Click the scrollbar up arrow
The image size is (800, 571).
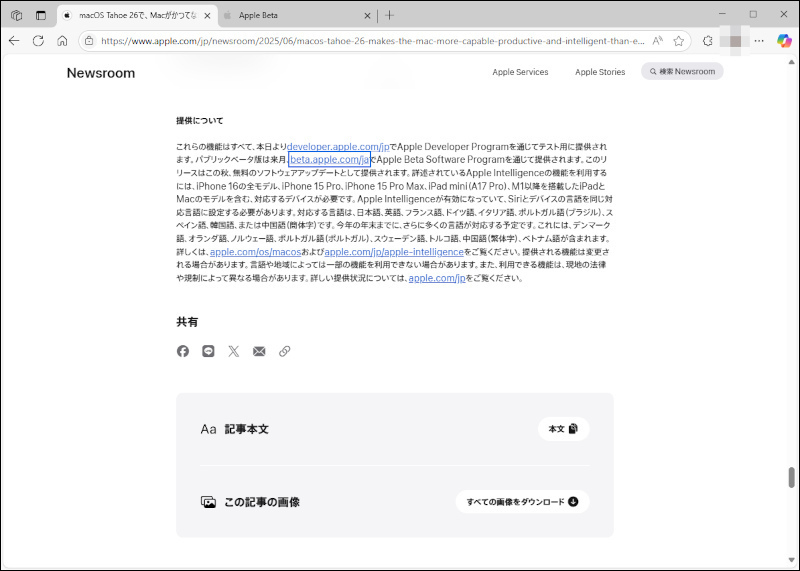[791, 62]
